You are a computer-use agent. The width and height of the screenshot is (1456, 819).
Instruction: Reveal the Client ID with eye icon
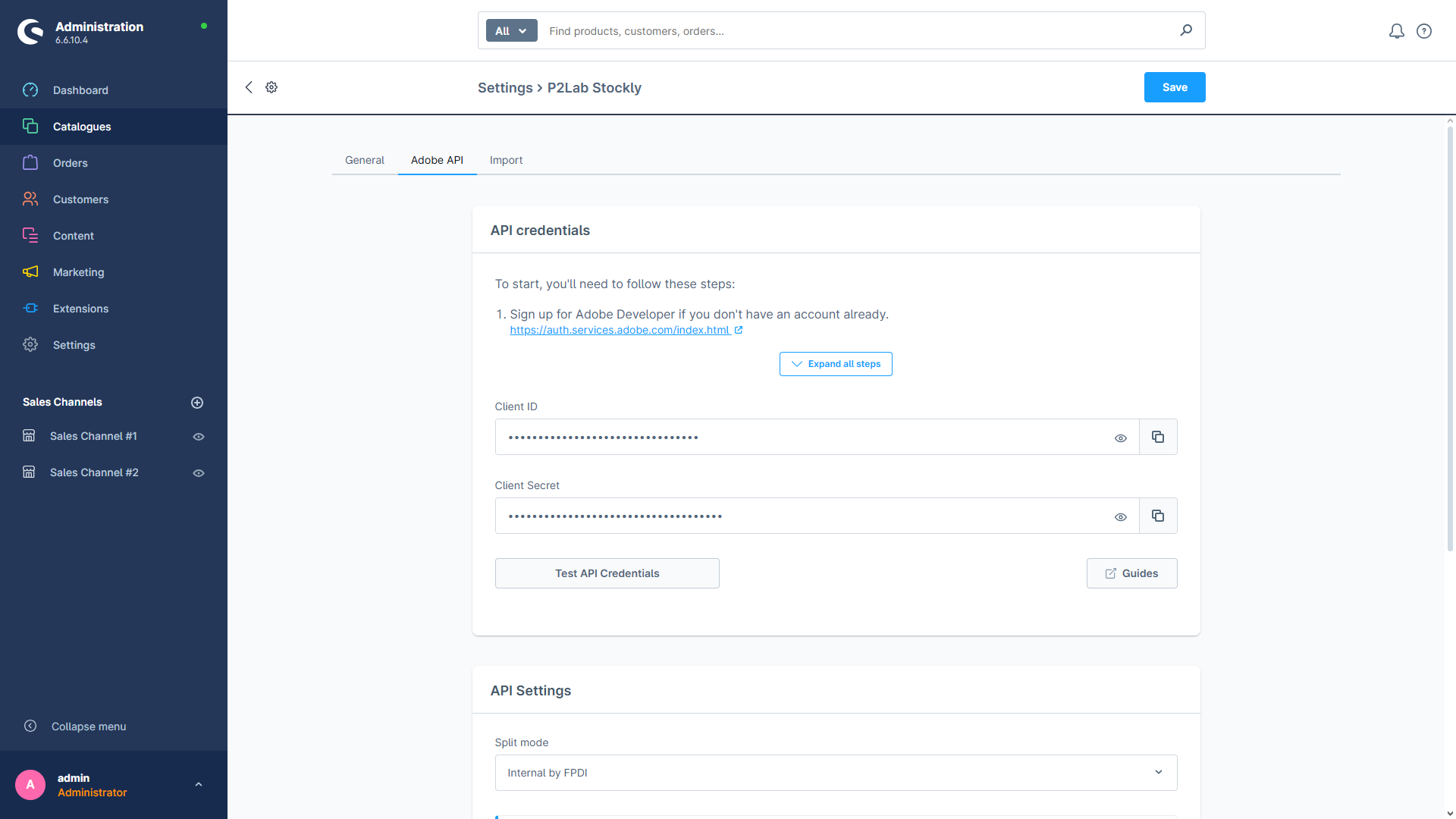1121,438
